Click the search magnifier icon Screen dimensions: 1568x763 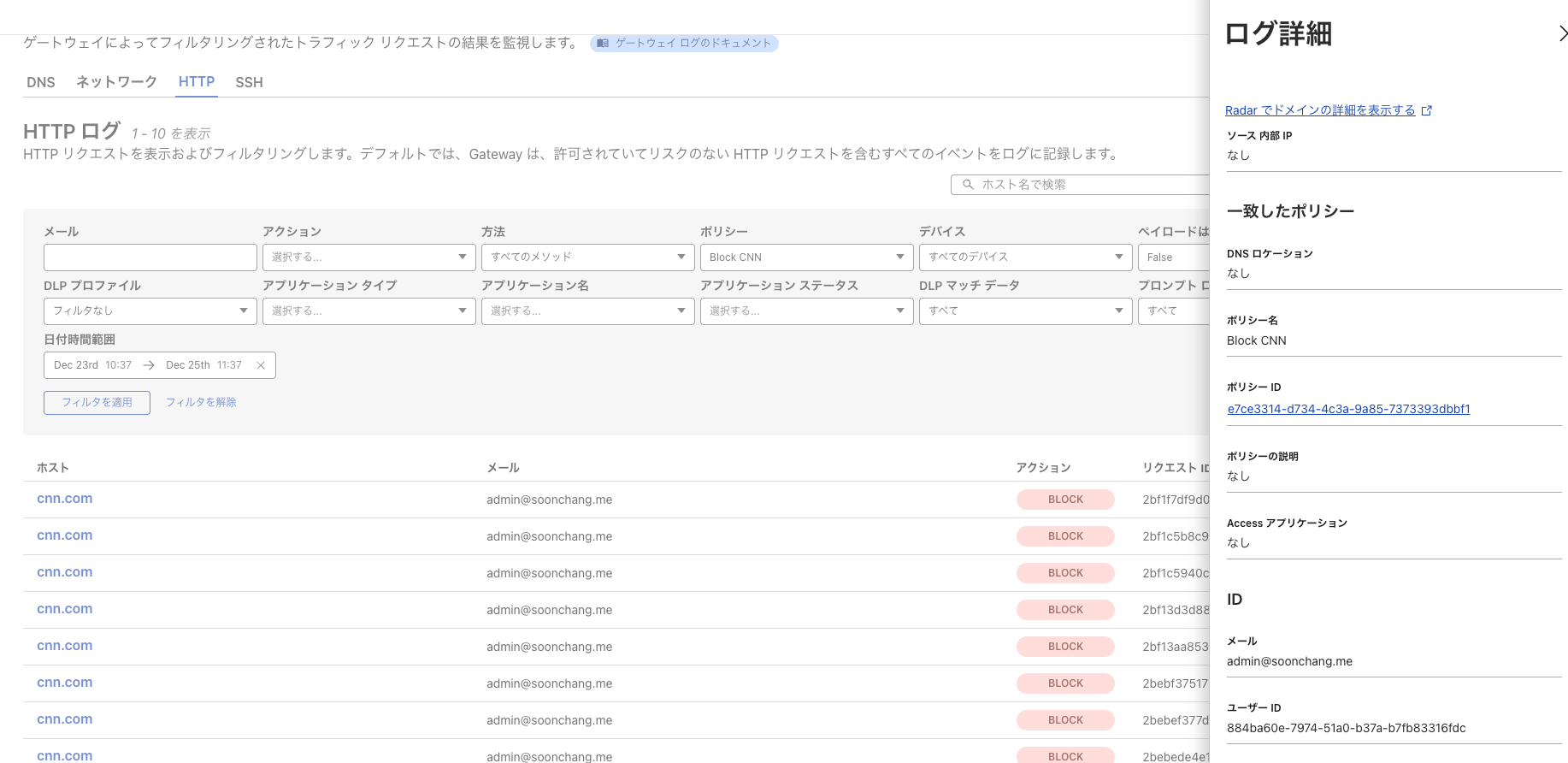click(968, 184)
